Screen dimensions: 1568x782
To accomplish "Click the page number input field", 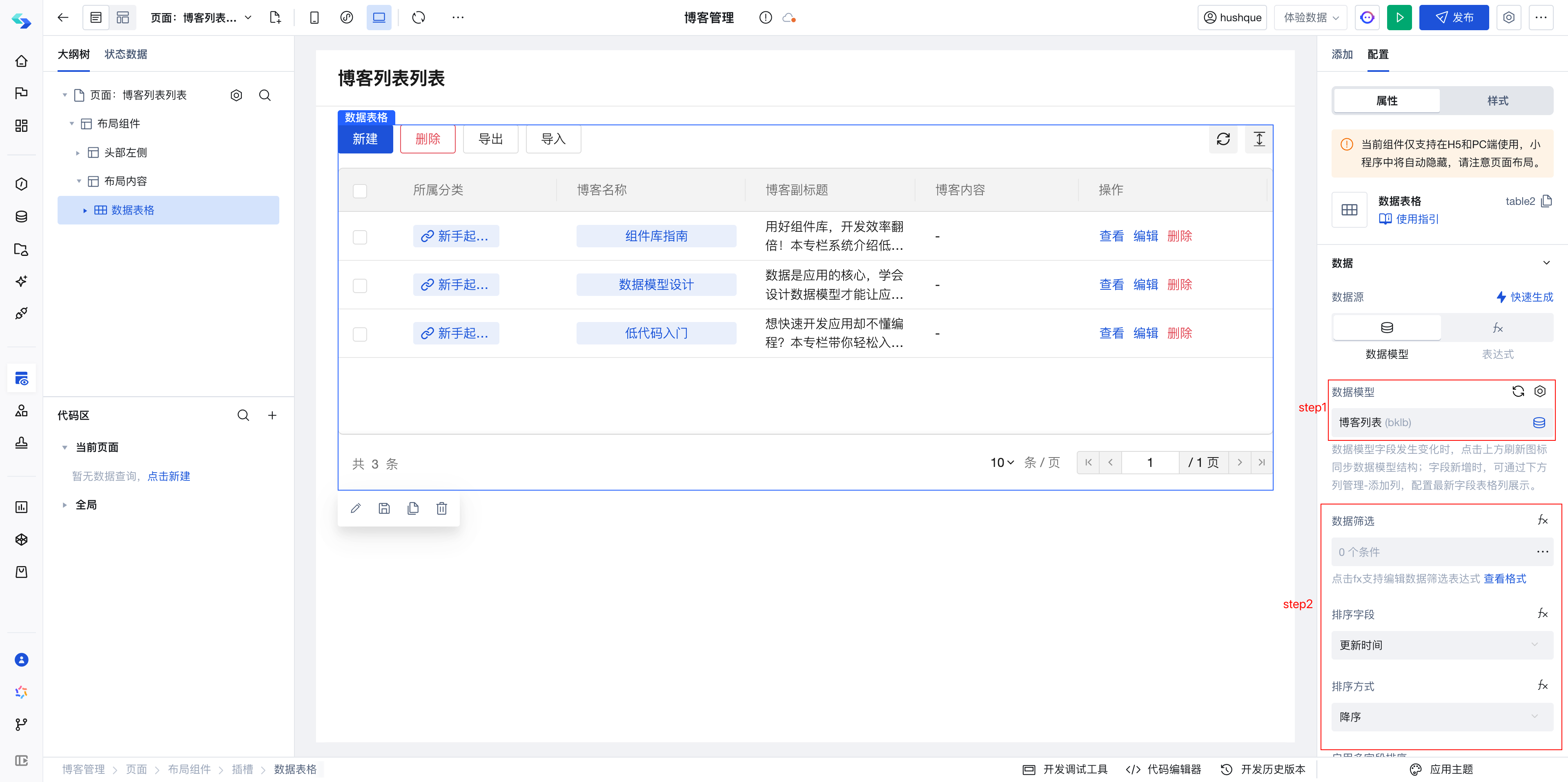I will click(x=1150, y=462).
